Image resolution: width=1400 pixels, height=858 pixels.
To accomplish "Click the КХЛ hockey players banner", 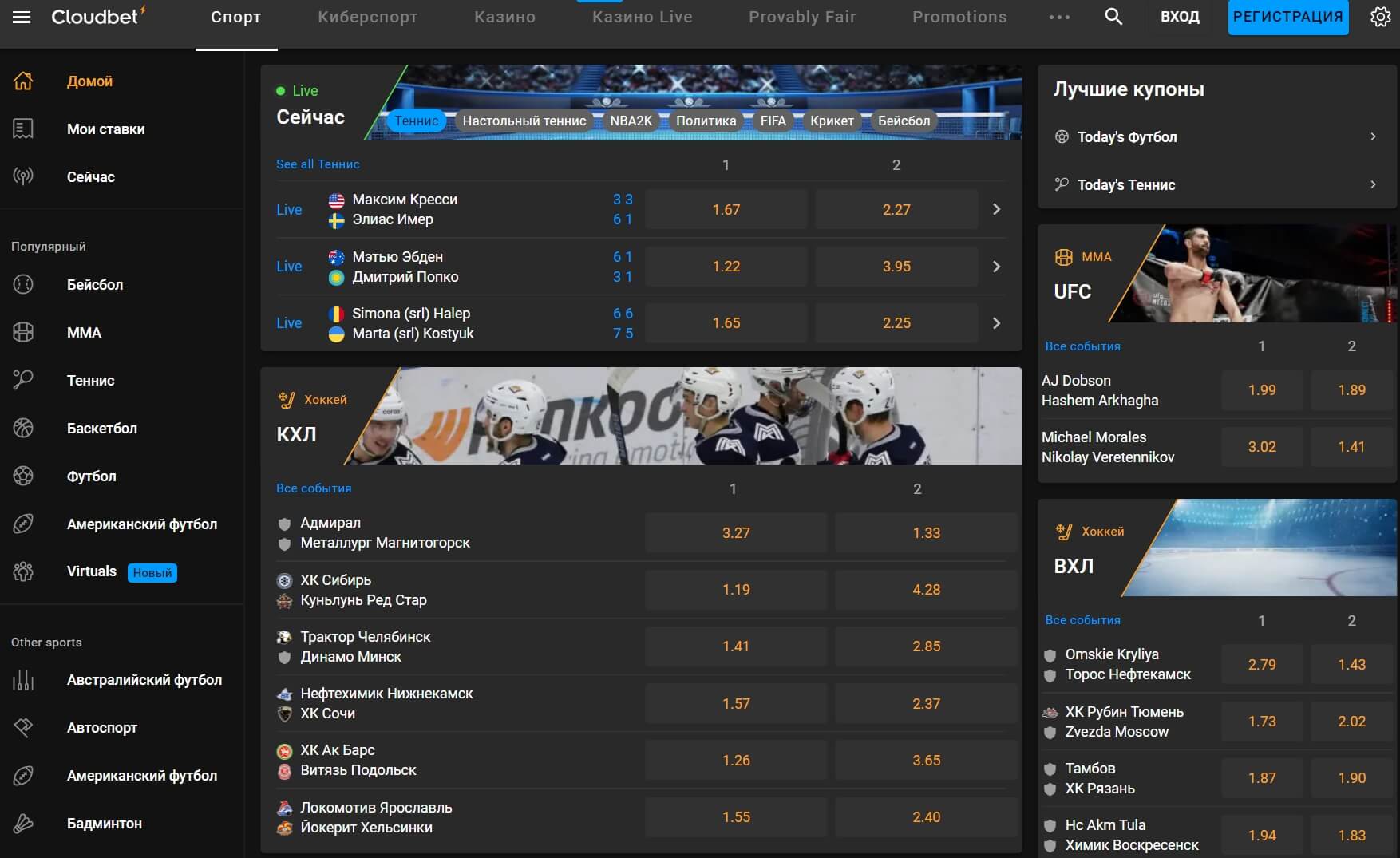I will click(683, 416).
